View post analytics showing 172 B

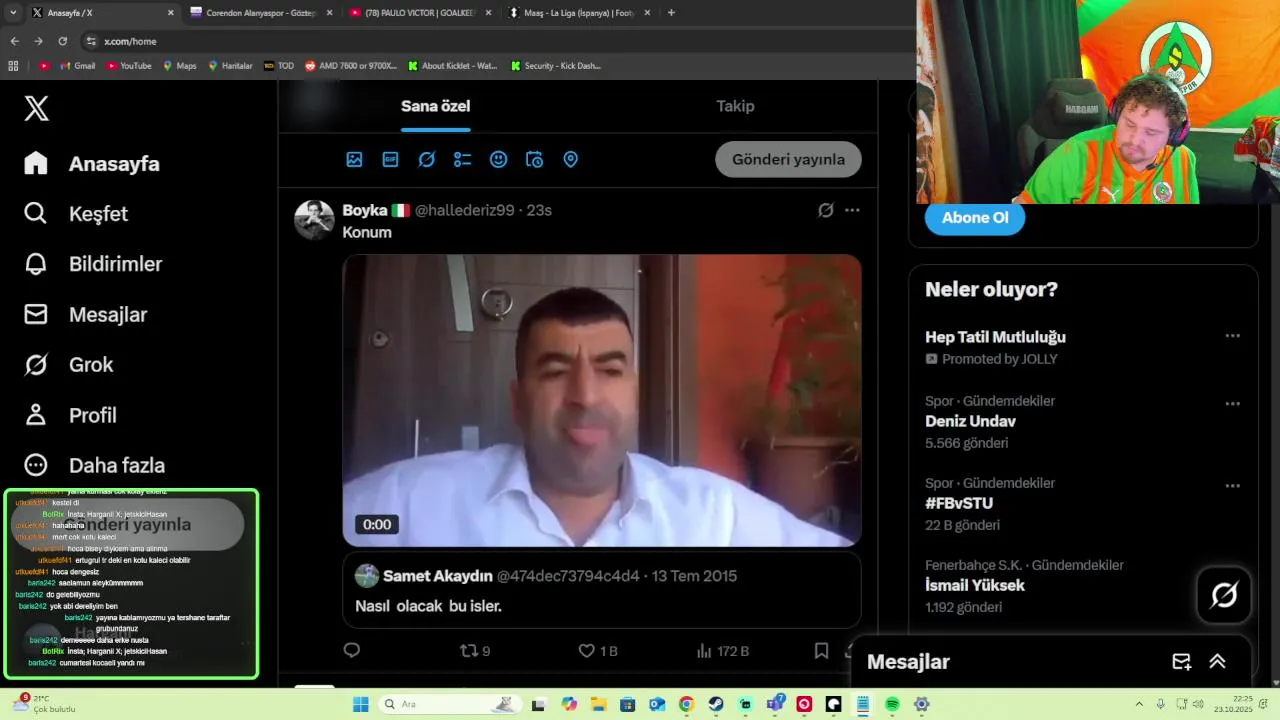[722, 651]
